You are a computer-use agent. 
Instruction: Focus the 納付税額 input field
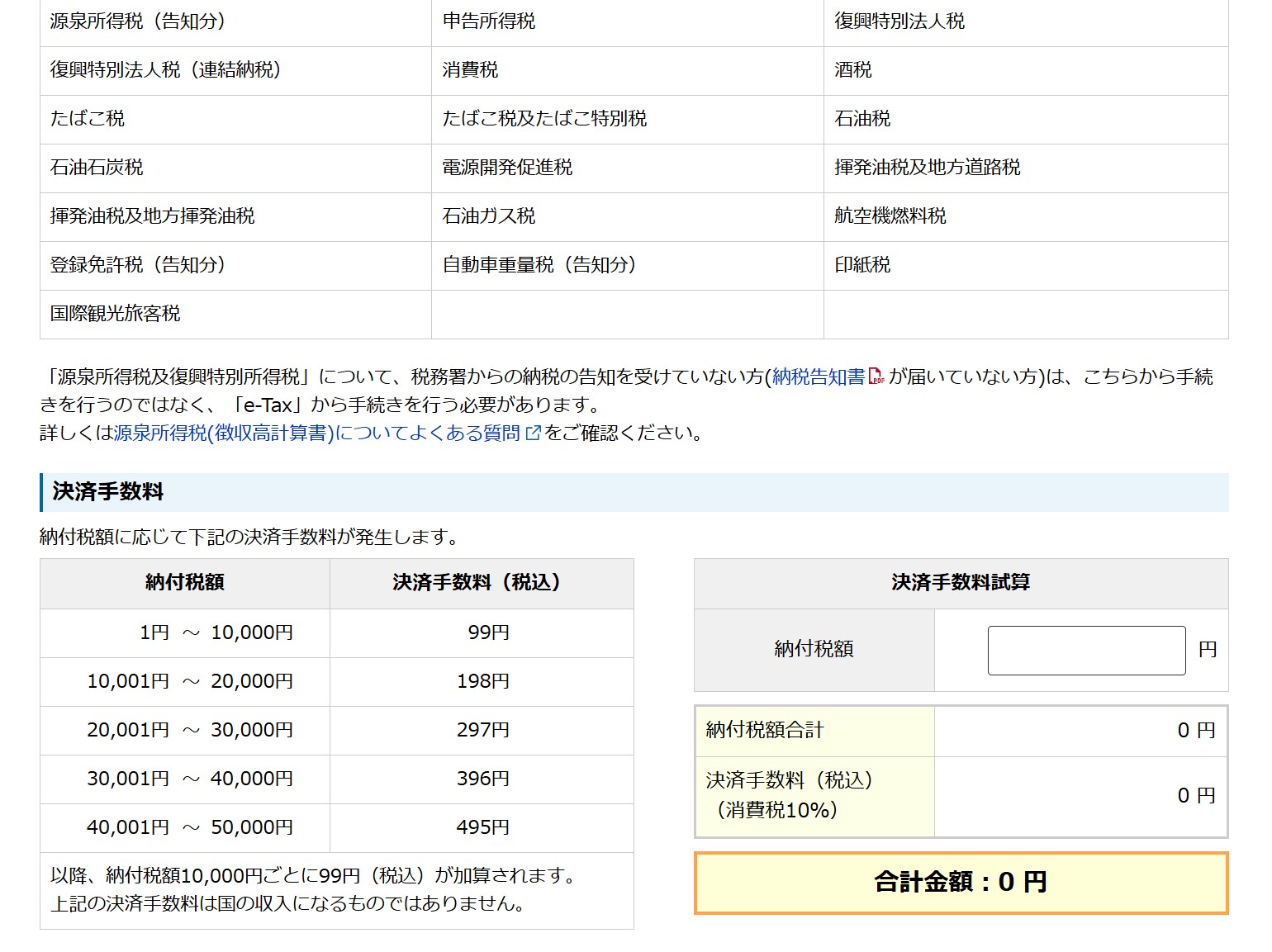tap(1086, 651)
